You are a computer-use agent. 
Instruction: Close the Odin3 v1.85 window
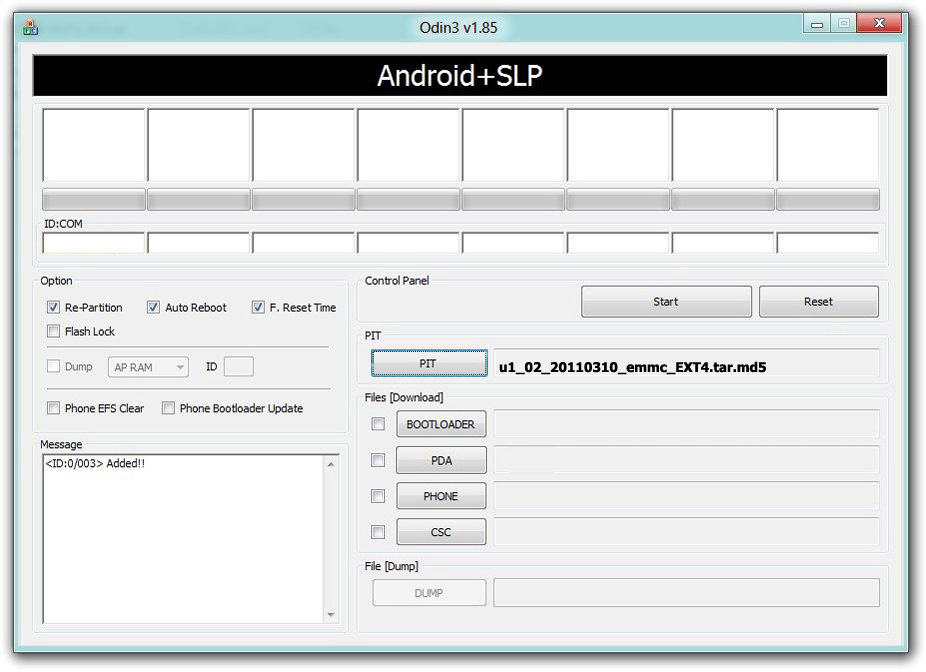[x=879, y=23]
